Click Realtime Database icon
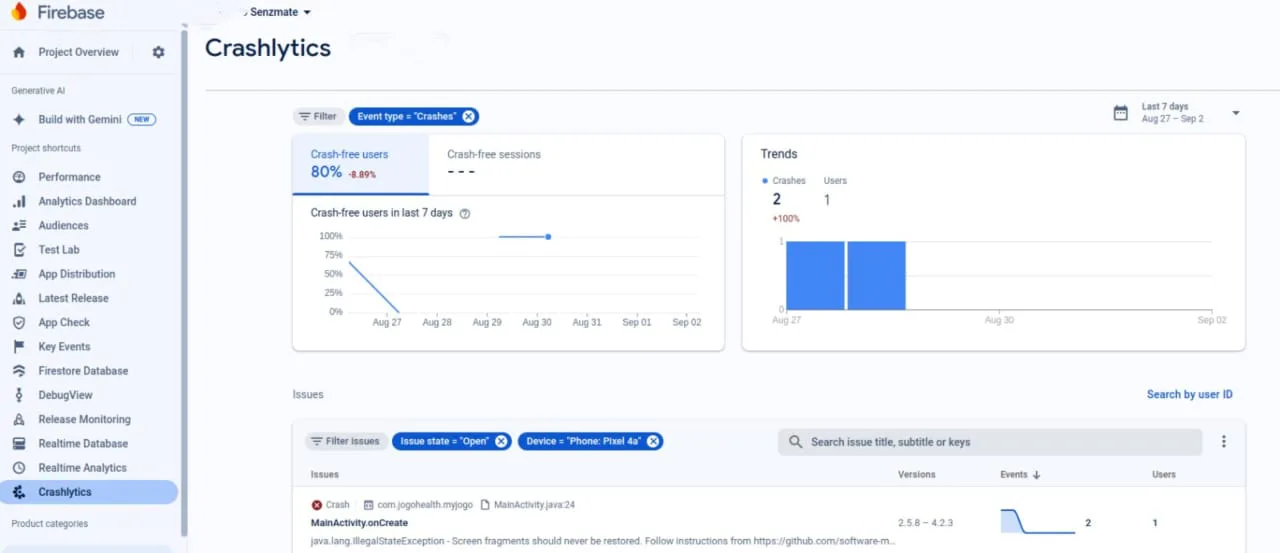1280x553 pixels. 19,443
